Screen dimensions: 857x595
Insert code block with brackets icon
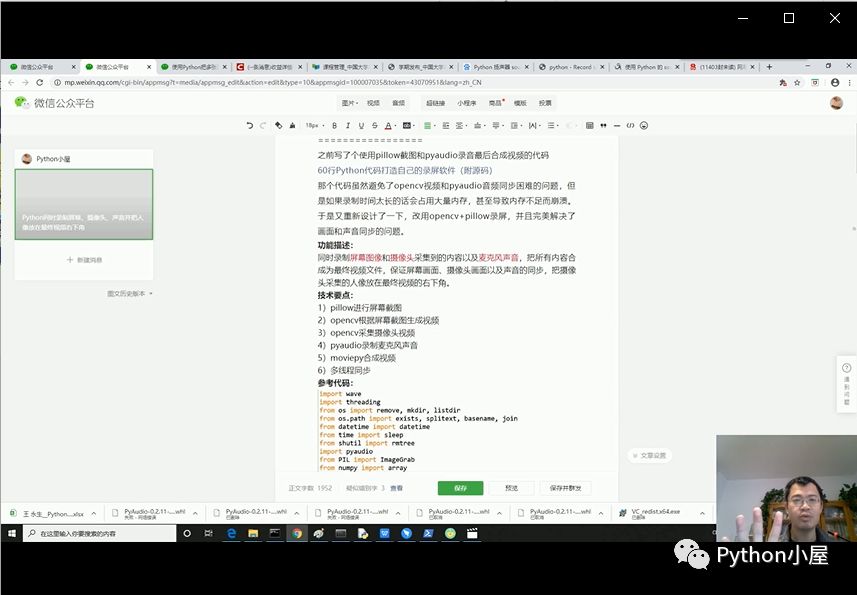[630, 126]
